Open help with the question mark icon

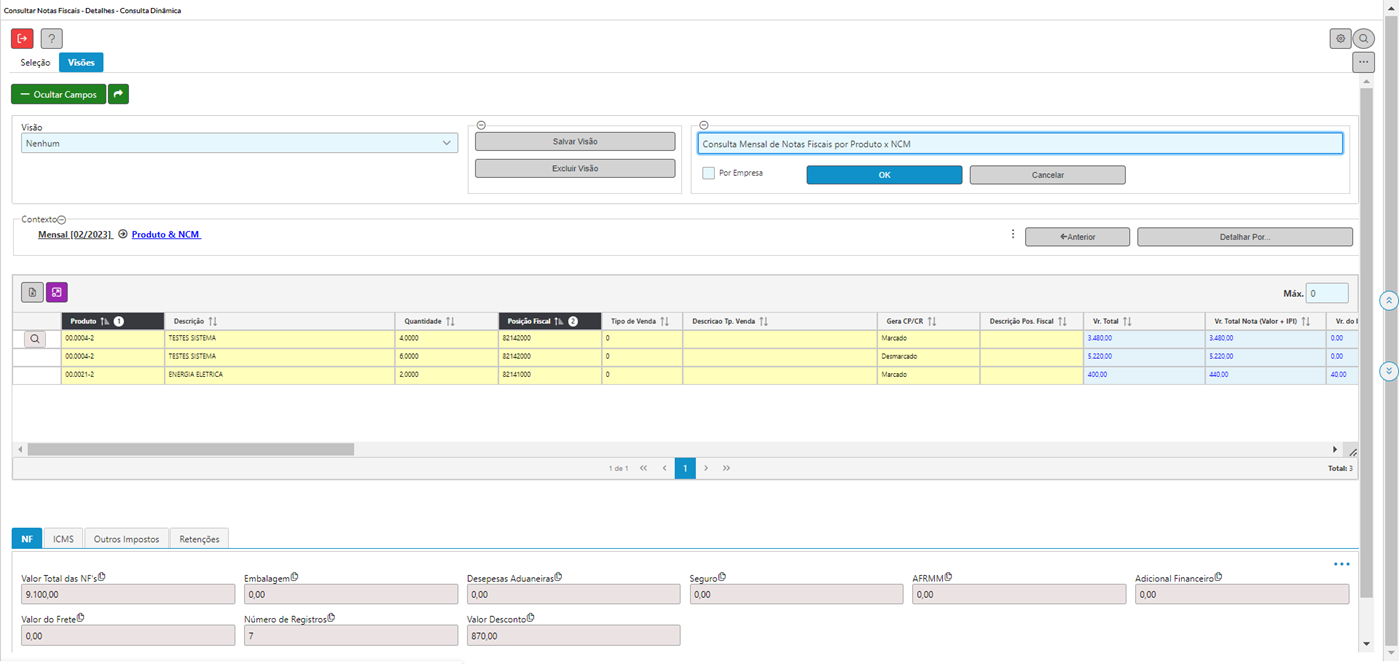point(51,39)
